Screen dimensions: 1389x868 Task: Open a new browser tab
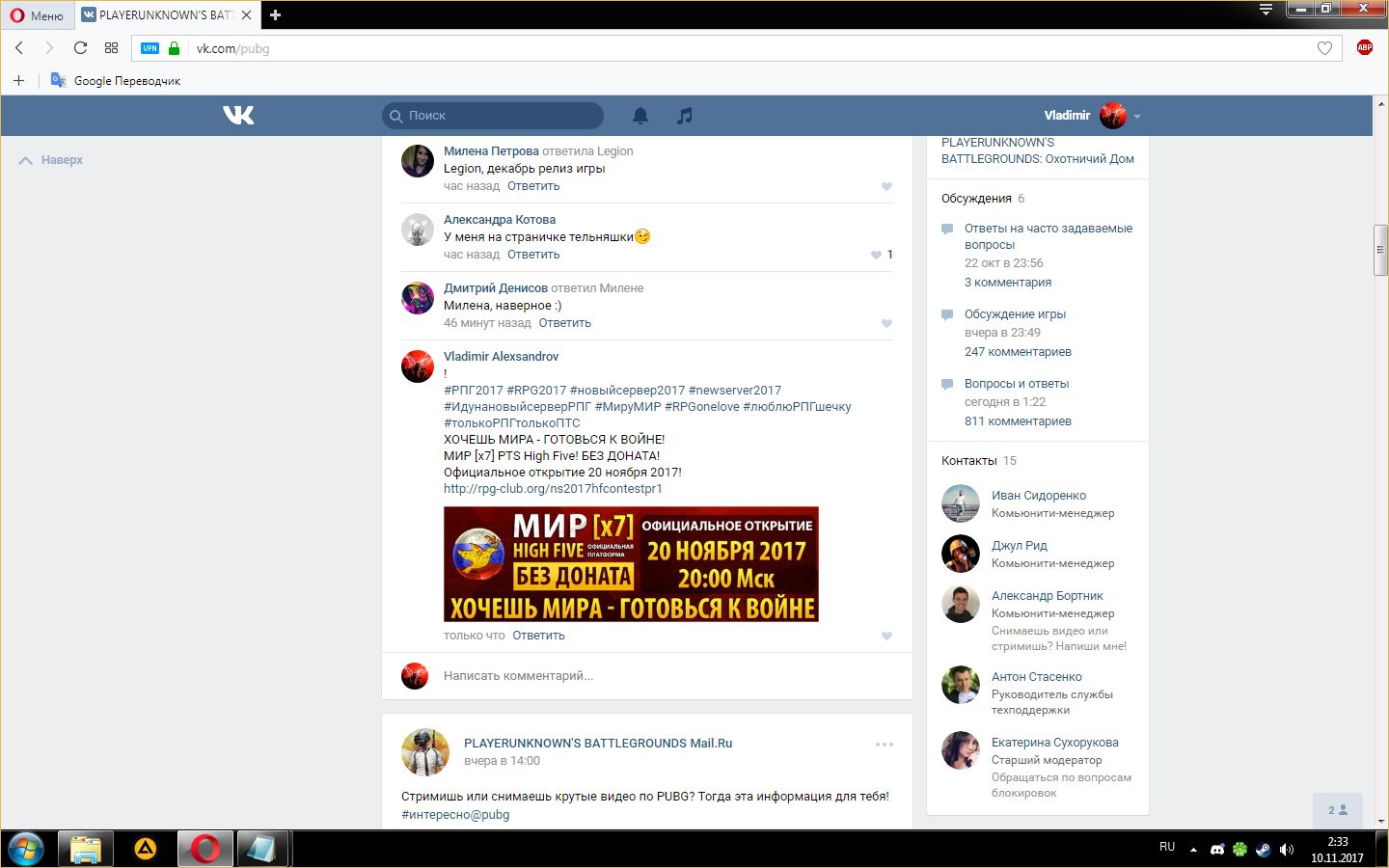tap(275, 14)
